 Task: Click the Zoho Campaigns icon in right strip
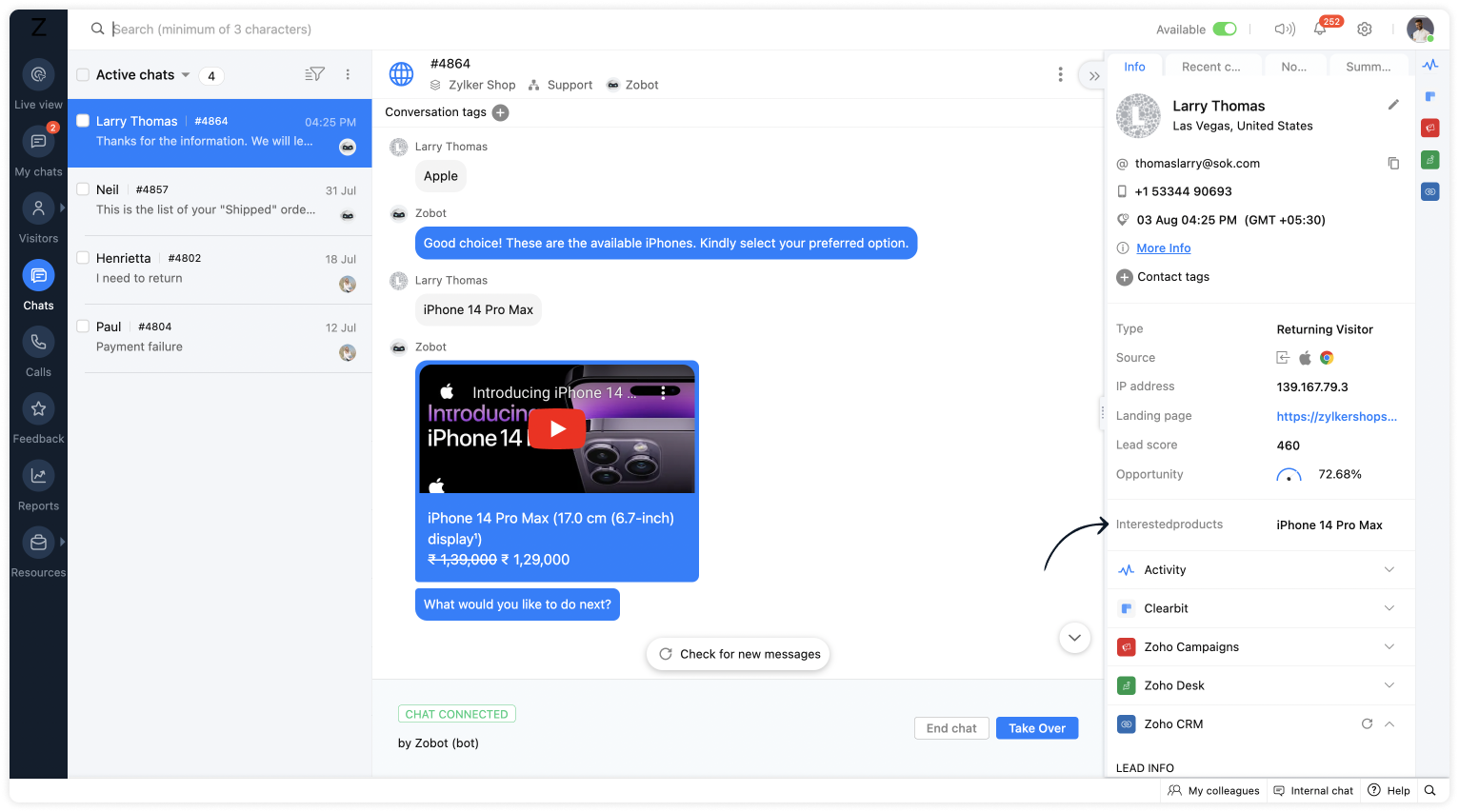[1430, 128]
